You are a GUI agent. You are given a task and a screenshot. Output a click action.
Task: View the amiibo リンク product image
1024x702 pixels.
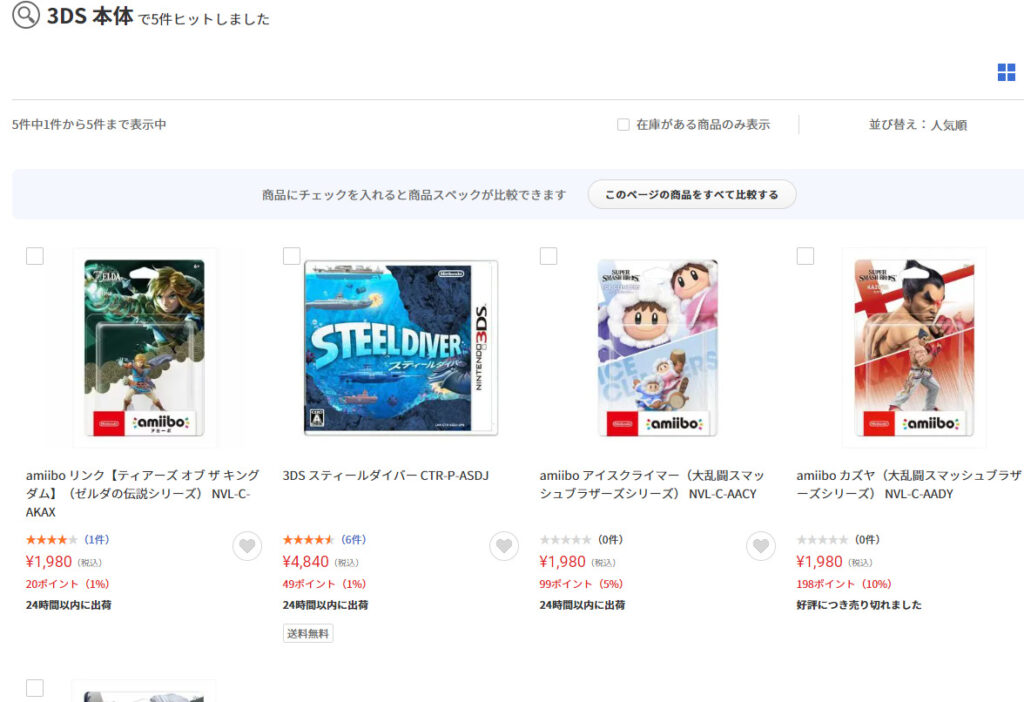pos(144,347)
